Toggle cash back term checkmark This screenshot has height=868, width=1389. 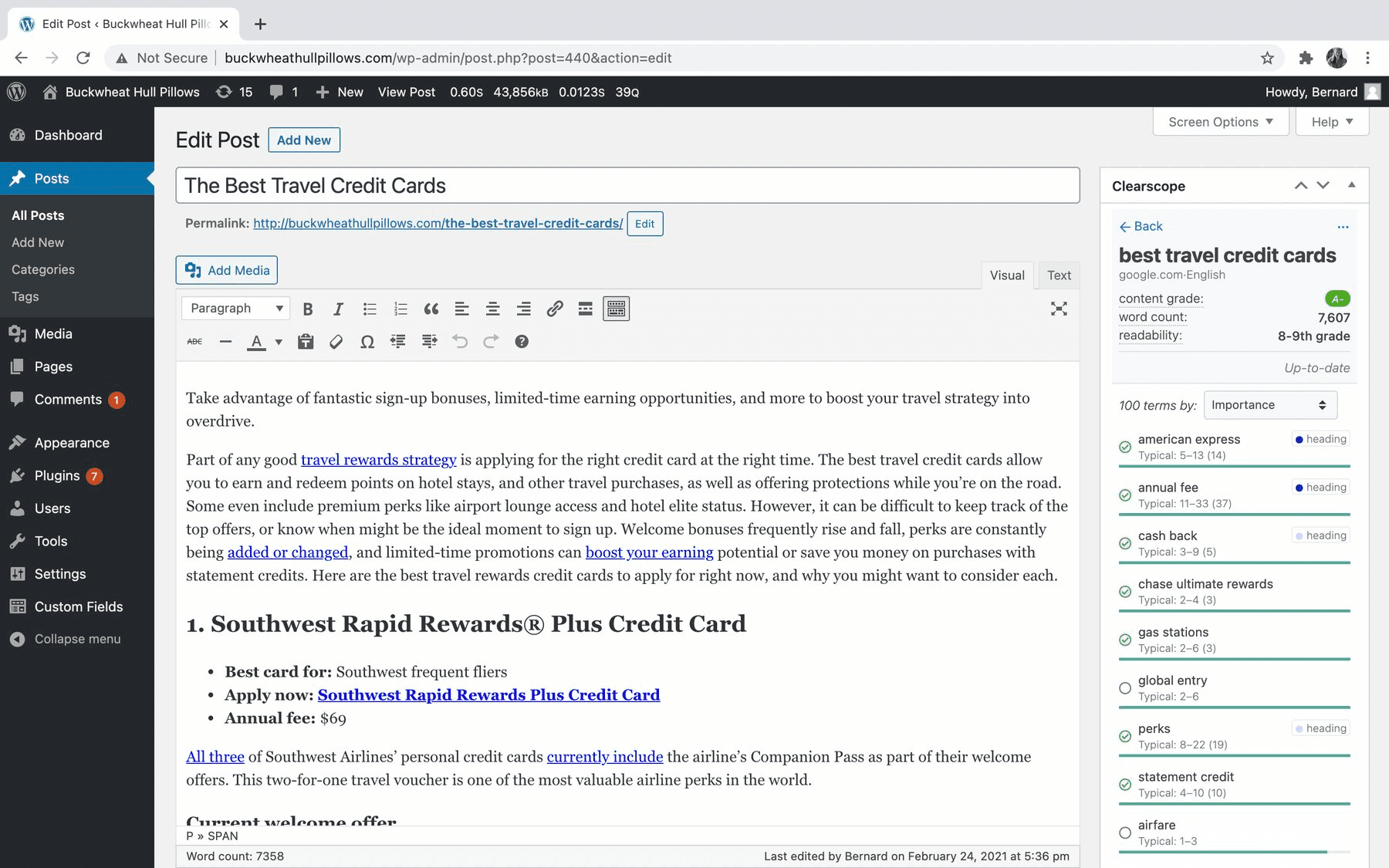pos(1125,543)
